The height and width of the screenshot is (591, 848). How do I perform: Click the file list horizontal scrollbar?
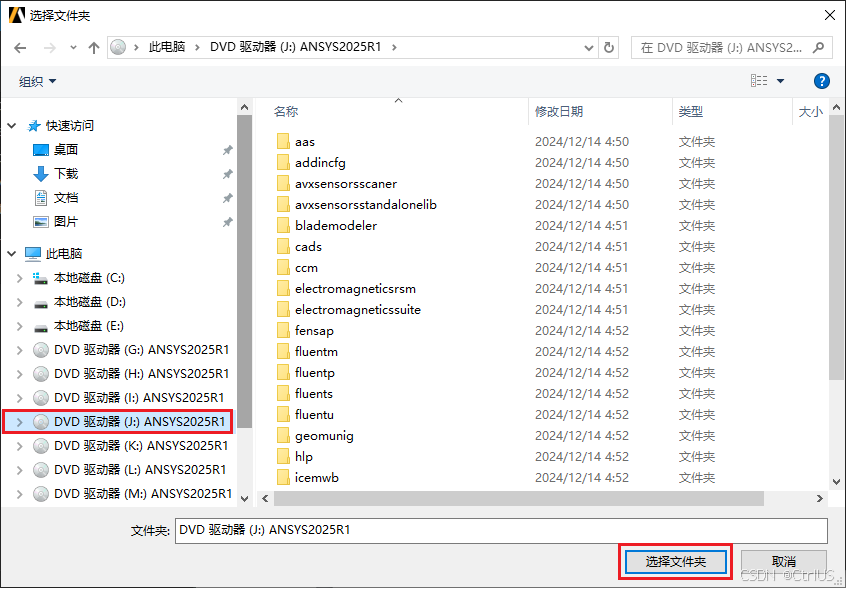click(519, 499)
